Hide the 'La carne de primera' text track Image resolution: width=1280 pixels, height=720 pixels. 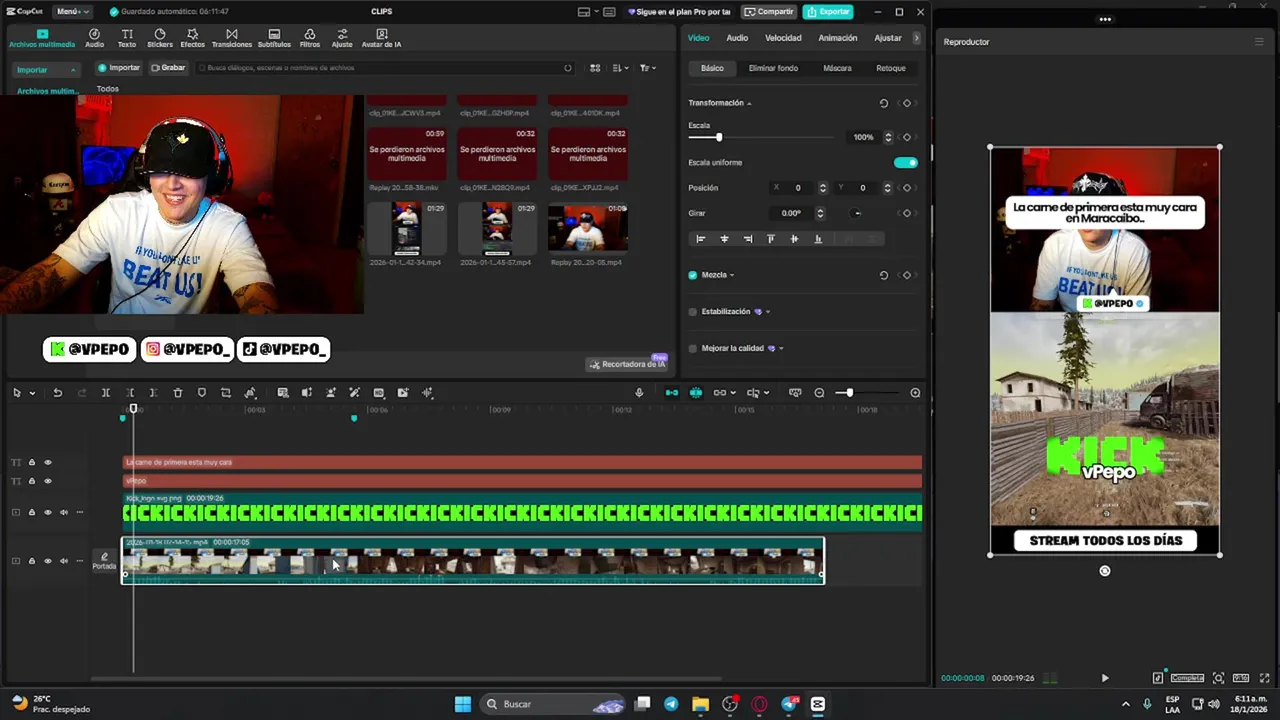(47, 462)
